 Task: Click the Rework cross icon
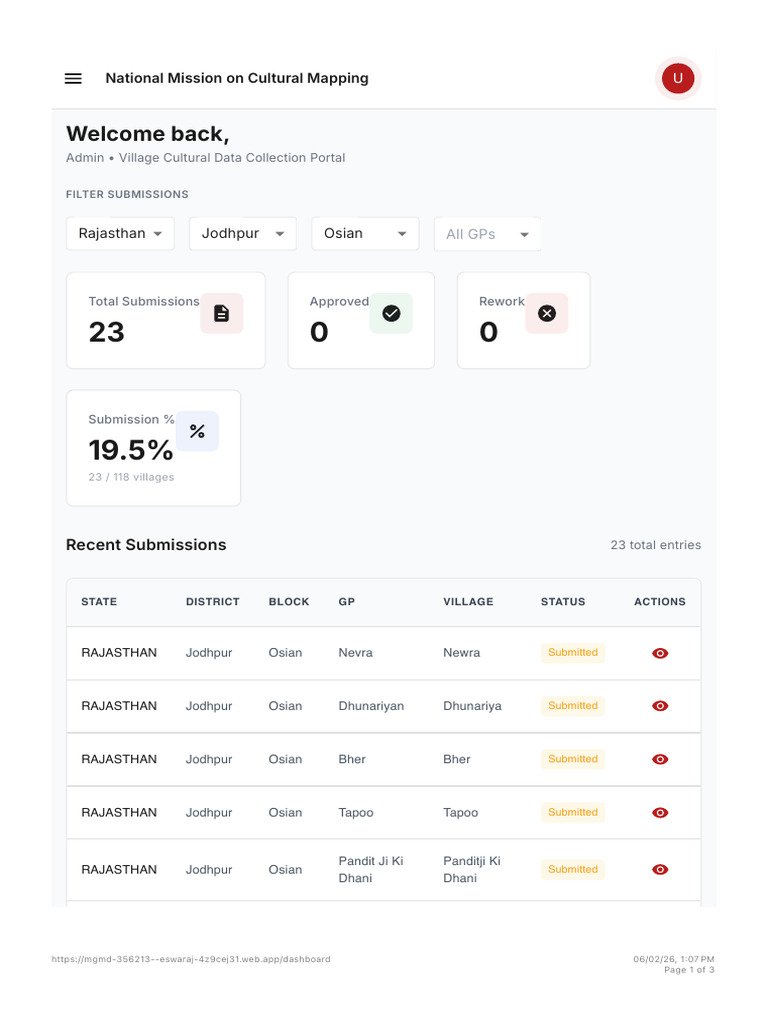tap(547, 313)
